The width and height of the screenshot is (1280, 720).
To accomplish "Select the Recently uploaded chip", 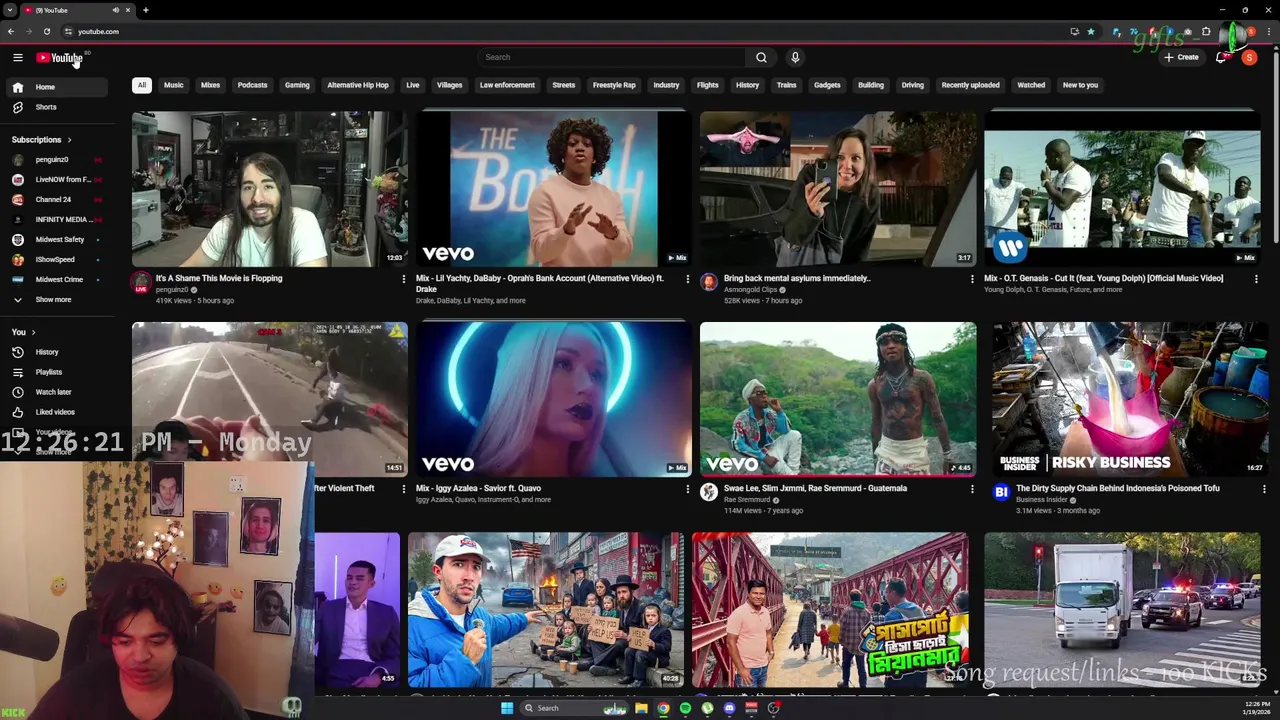I will (x=970, y=85).
